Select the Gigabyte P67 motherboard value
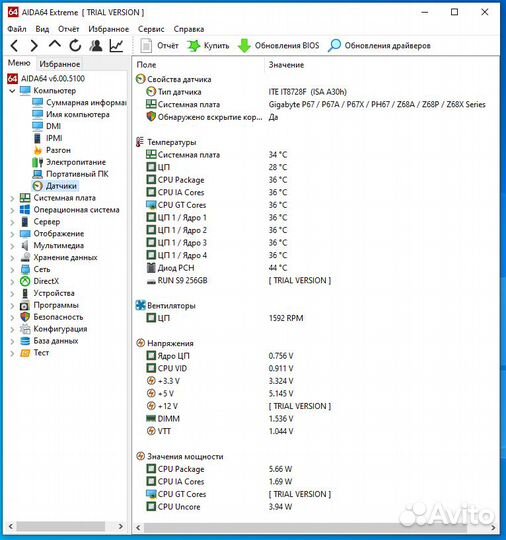The image size is (506, 540). [x=377, y=104]
